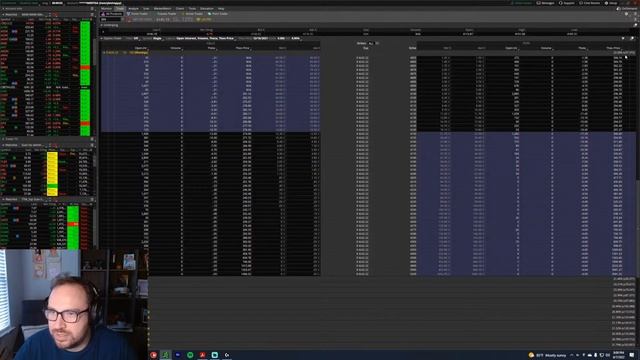Click the puts side Theo Price column header
640x360 pixels.
click(x=613, y=48)
